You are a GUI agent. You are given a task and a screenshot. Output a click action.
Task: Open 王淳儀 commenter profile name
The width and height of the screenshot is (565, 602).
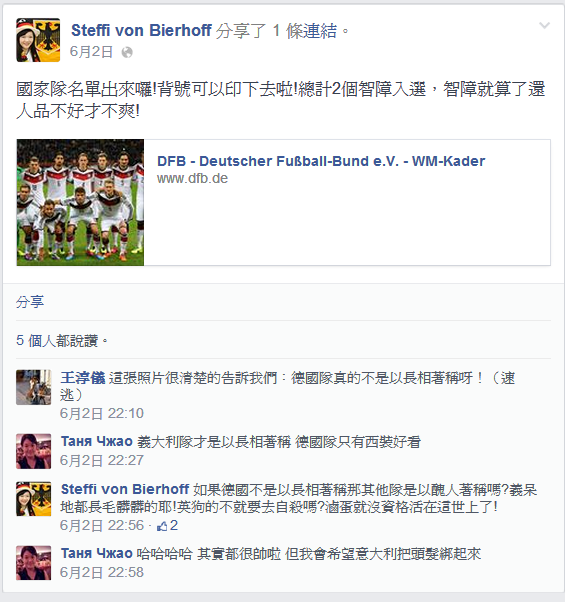83,378
